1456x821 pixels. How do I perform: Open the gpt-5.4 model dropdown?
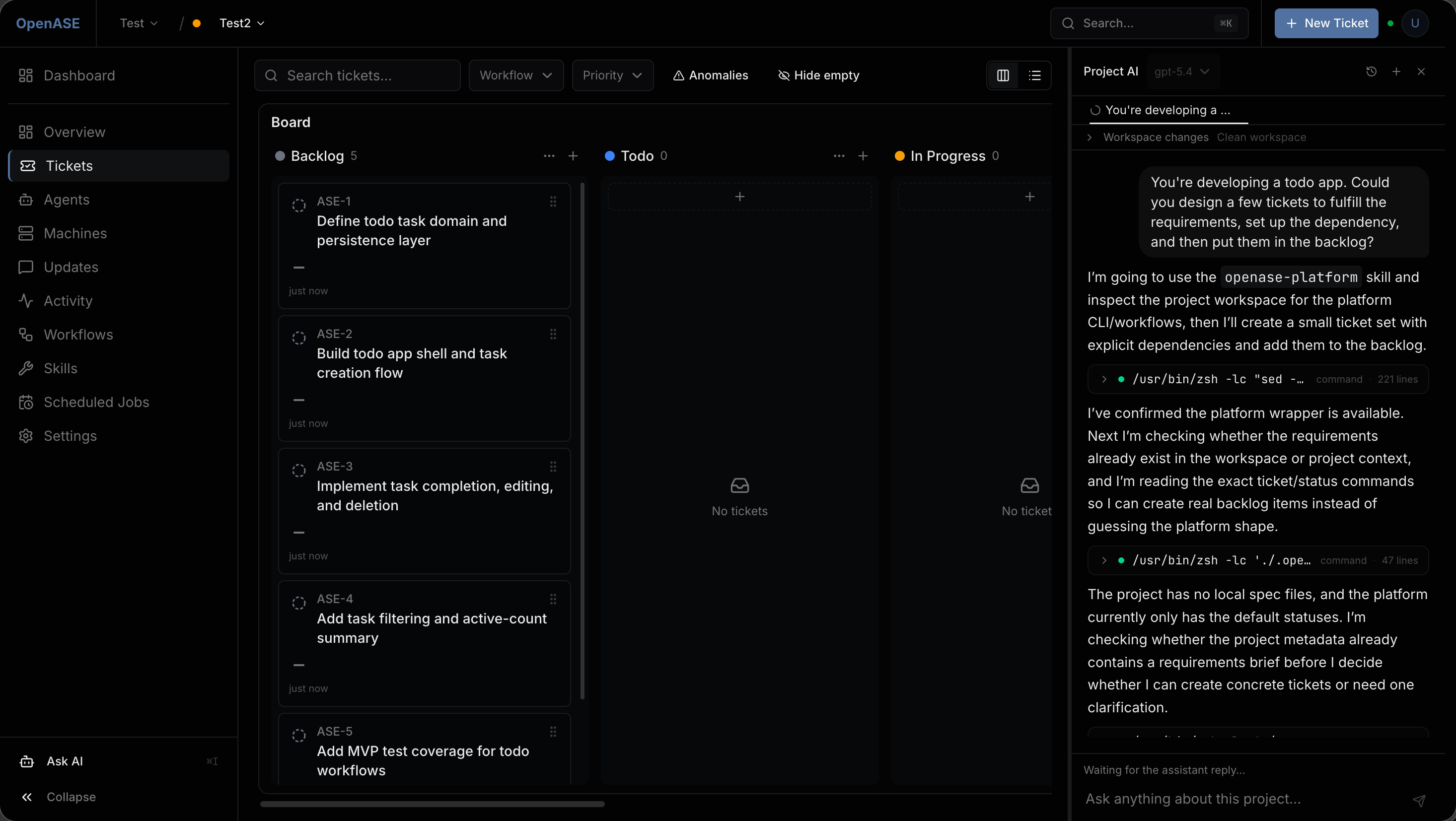[x=1182, y=71]
